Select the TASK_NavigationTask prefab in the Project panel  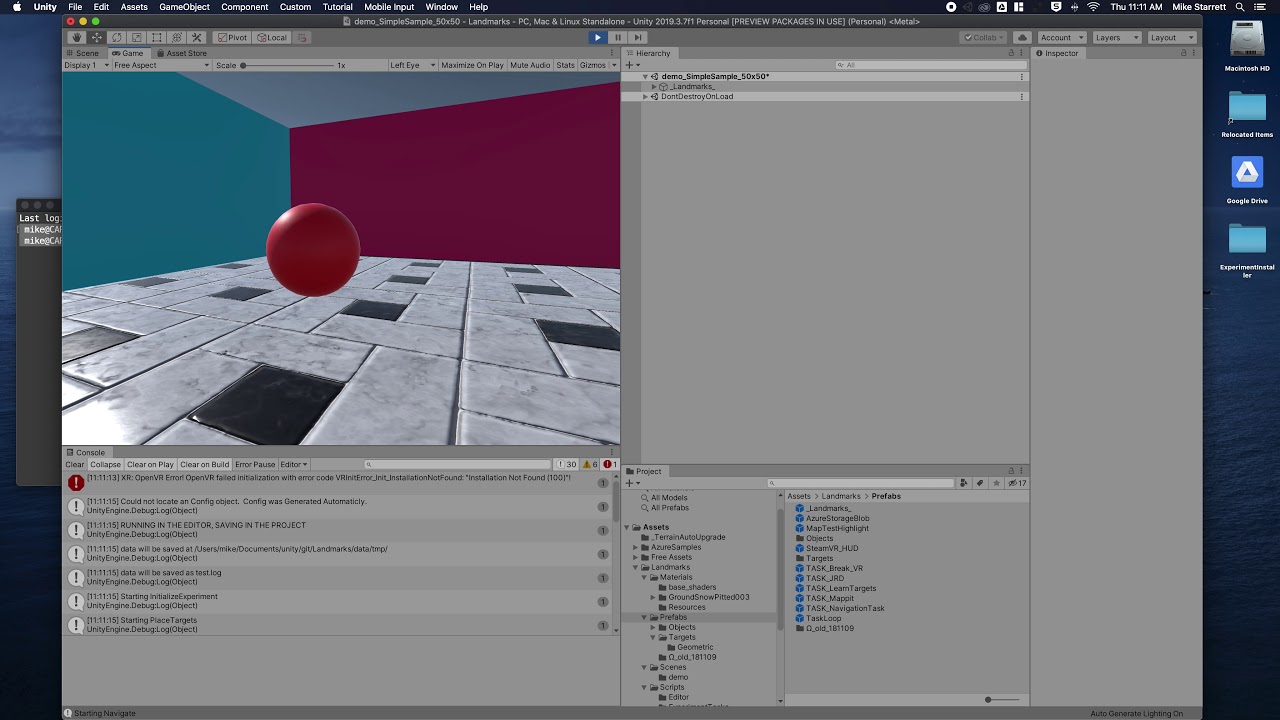[x=845, y=608]
